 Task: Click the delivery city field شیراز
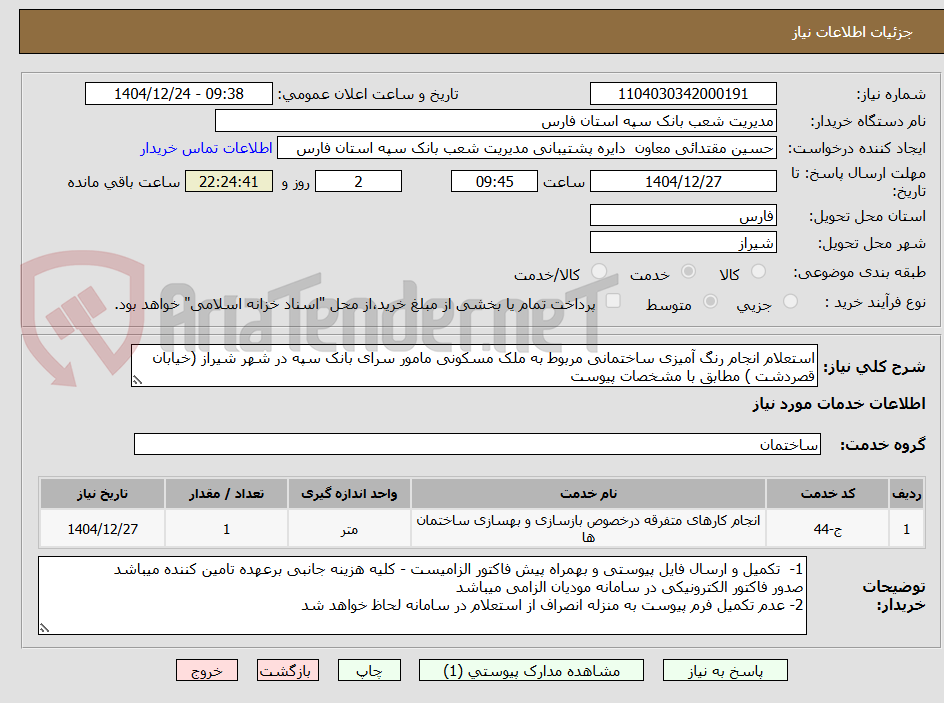tap(683, 243)
